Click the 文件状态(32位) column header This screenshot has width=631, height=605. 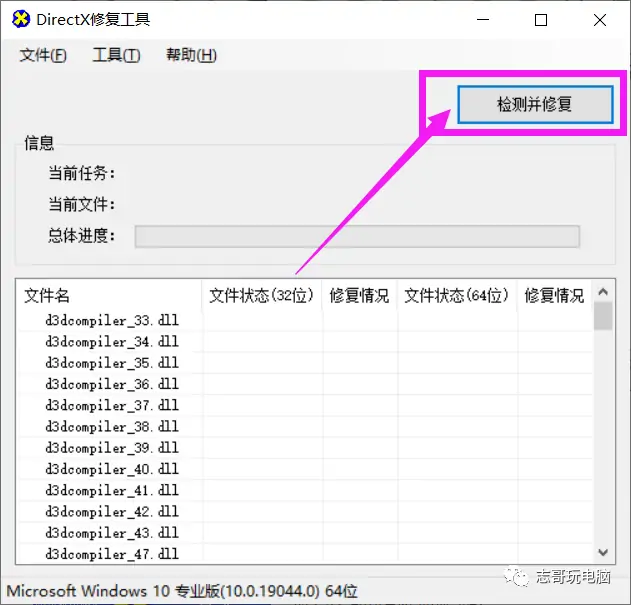261,296
